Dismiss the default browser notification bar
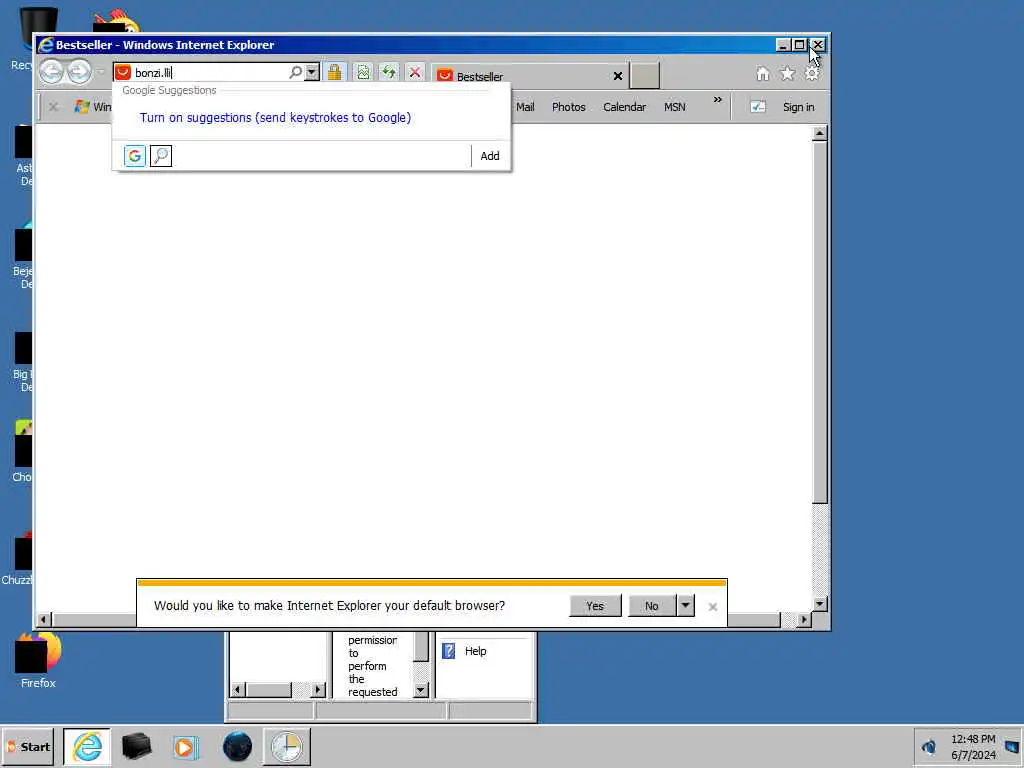The height and width of the screenshot is (768, 1024). 712,607
